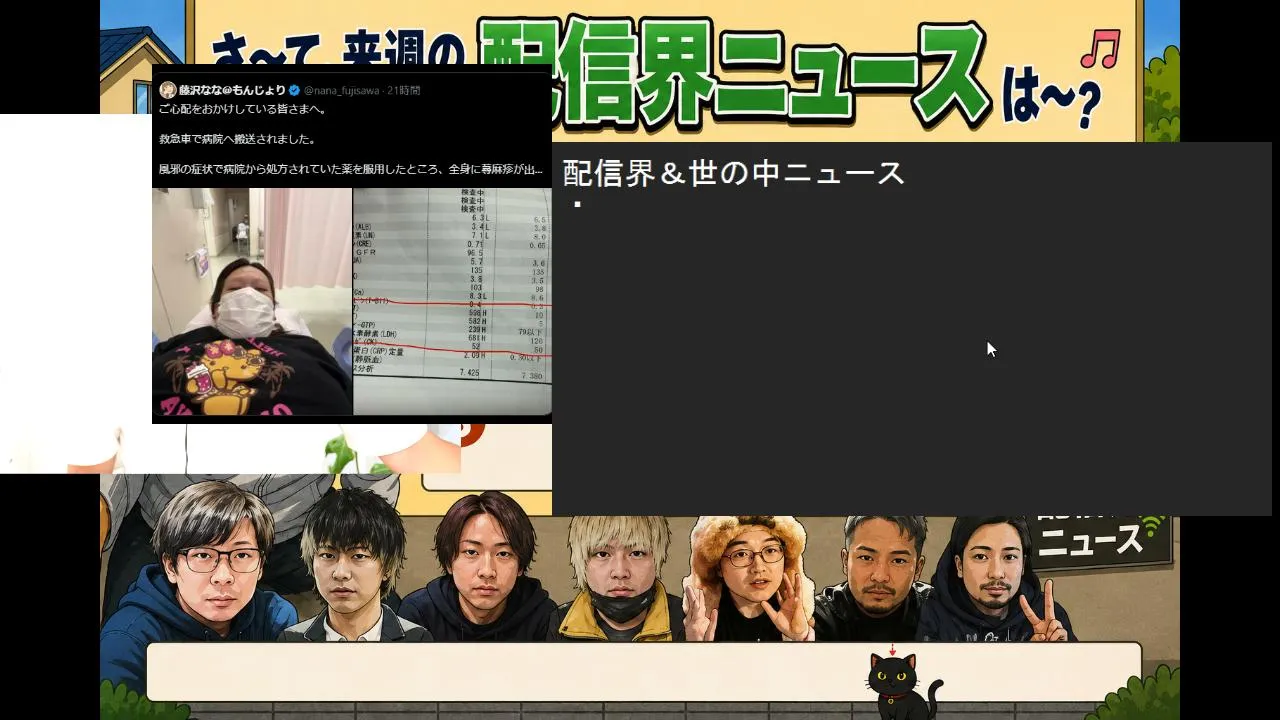The width and height of the screenshot is (1280, 720).
Task: Click the blue verified badge beside 藤沢なな@もんじょり
Action: 294,90
